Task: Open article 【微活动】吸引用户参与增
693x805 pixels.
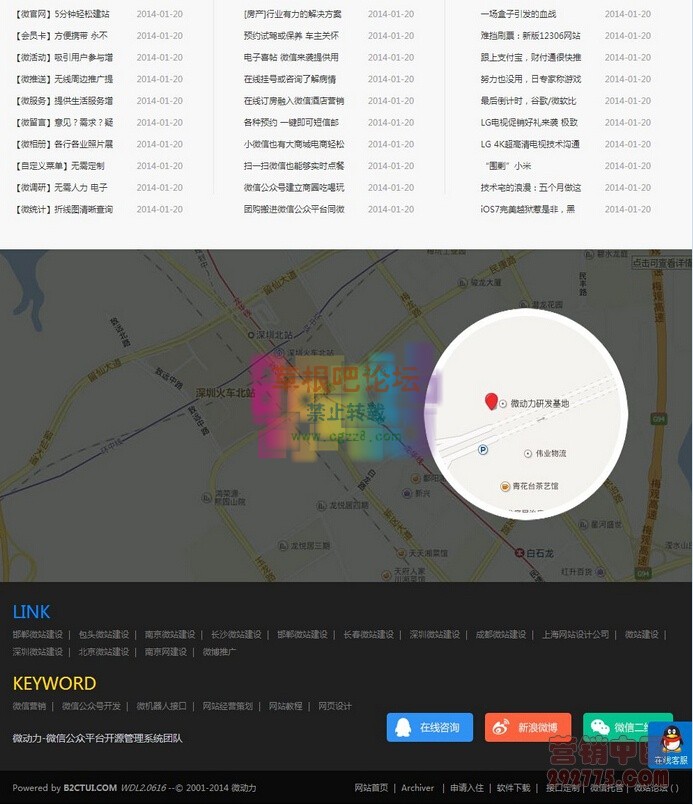Action: (x=64, y=58)
